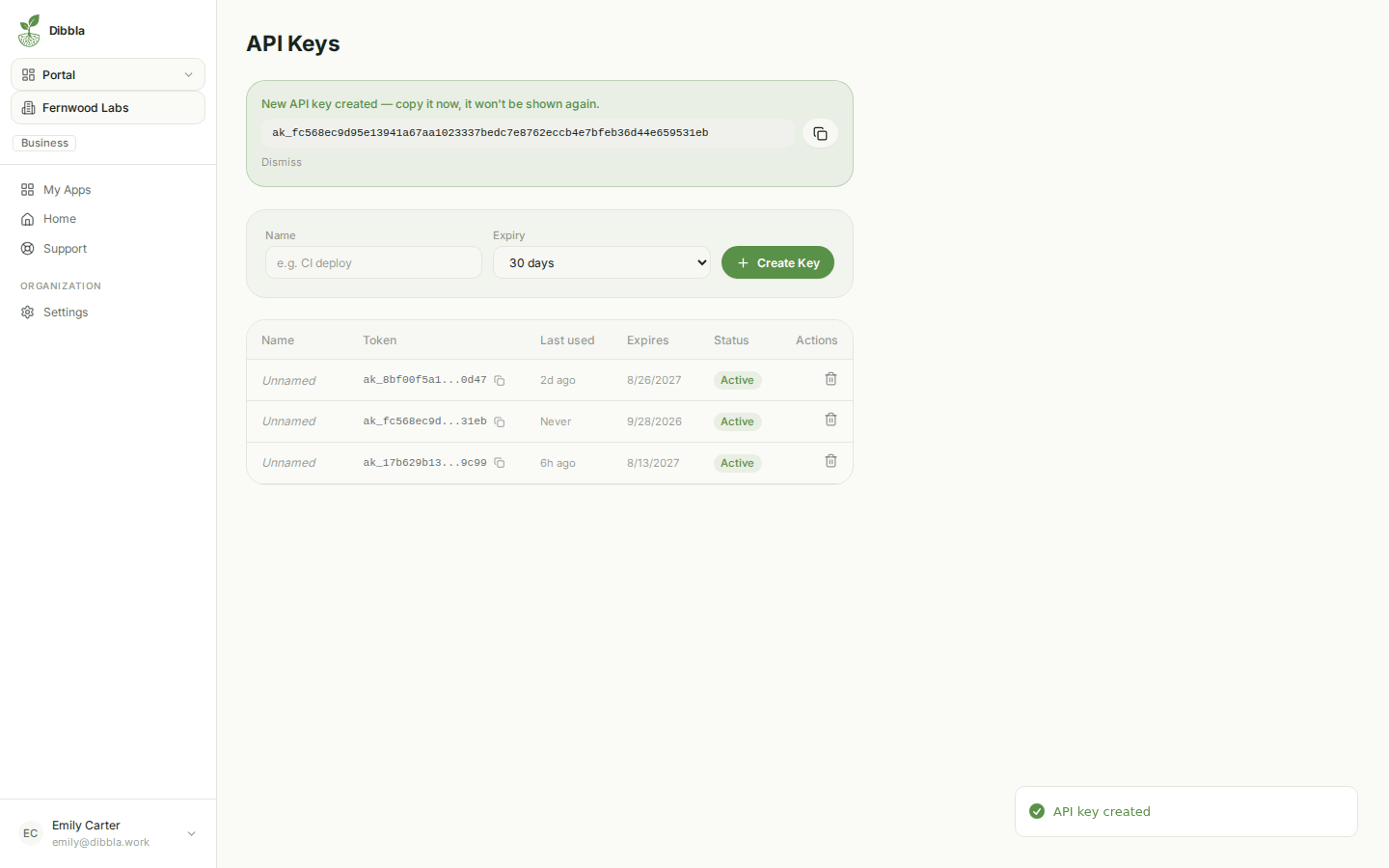This screenshot has height=868, width=1389.
Task: Click the emily@dibbla.work email text
Action: tap(100, 842)
